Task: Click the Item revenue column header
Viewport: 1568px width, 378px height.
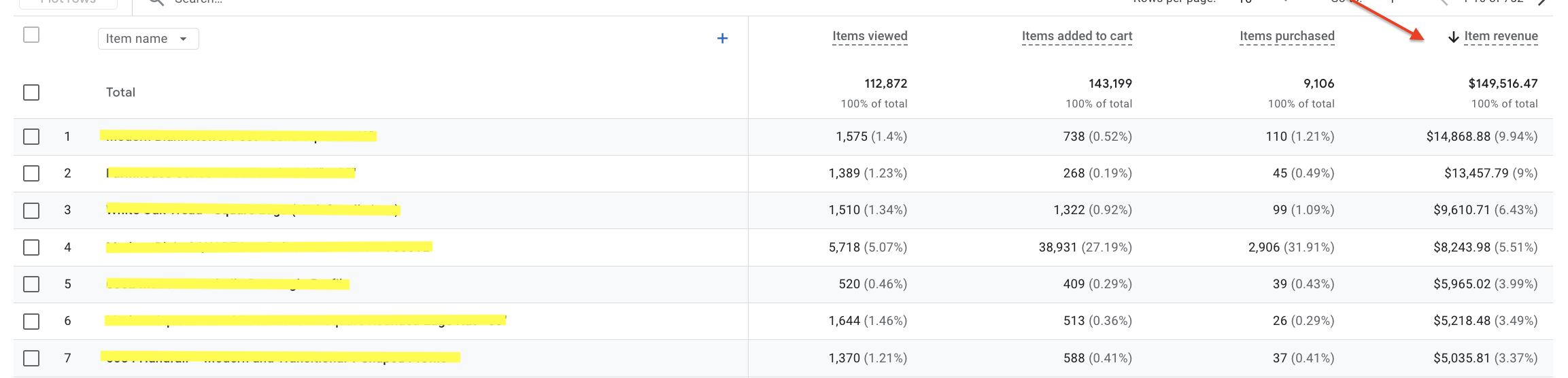Action: pyautogui.click(x=1501, y=36)
